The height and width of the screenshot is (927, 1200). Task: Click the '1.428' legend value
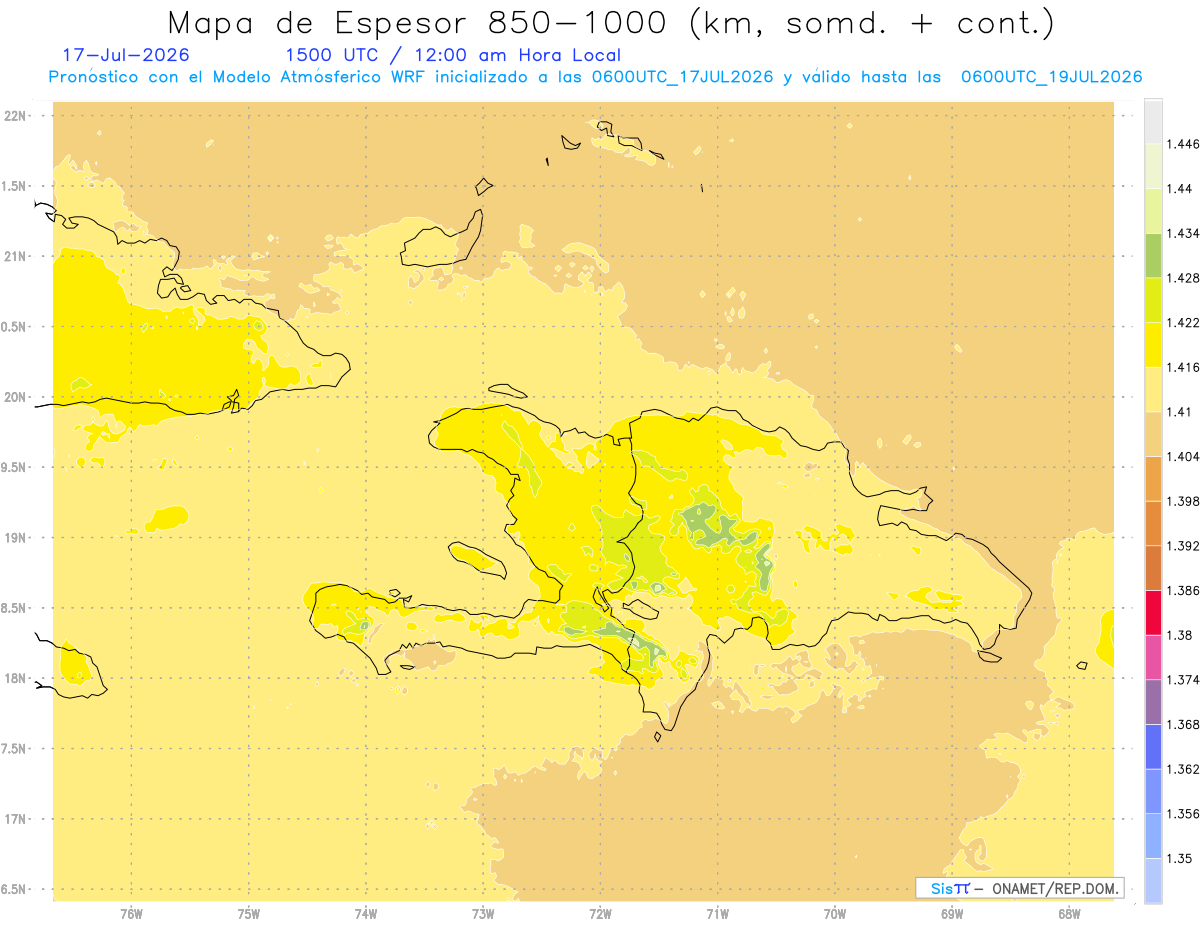[x=1185, y=278]
